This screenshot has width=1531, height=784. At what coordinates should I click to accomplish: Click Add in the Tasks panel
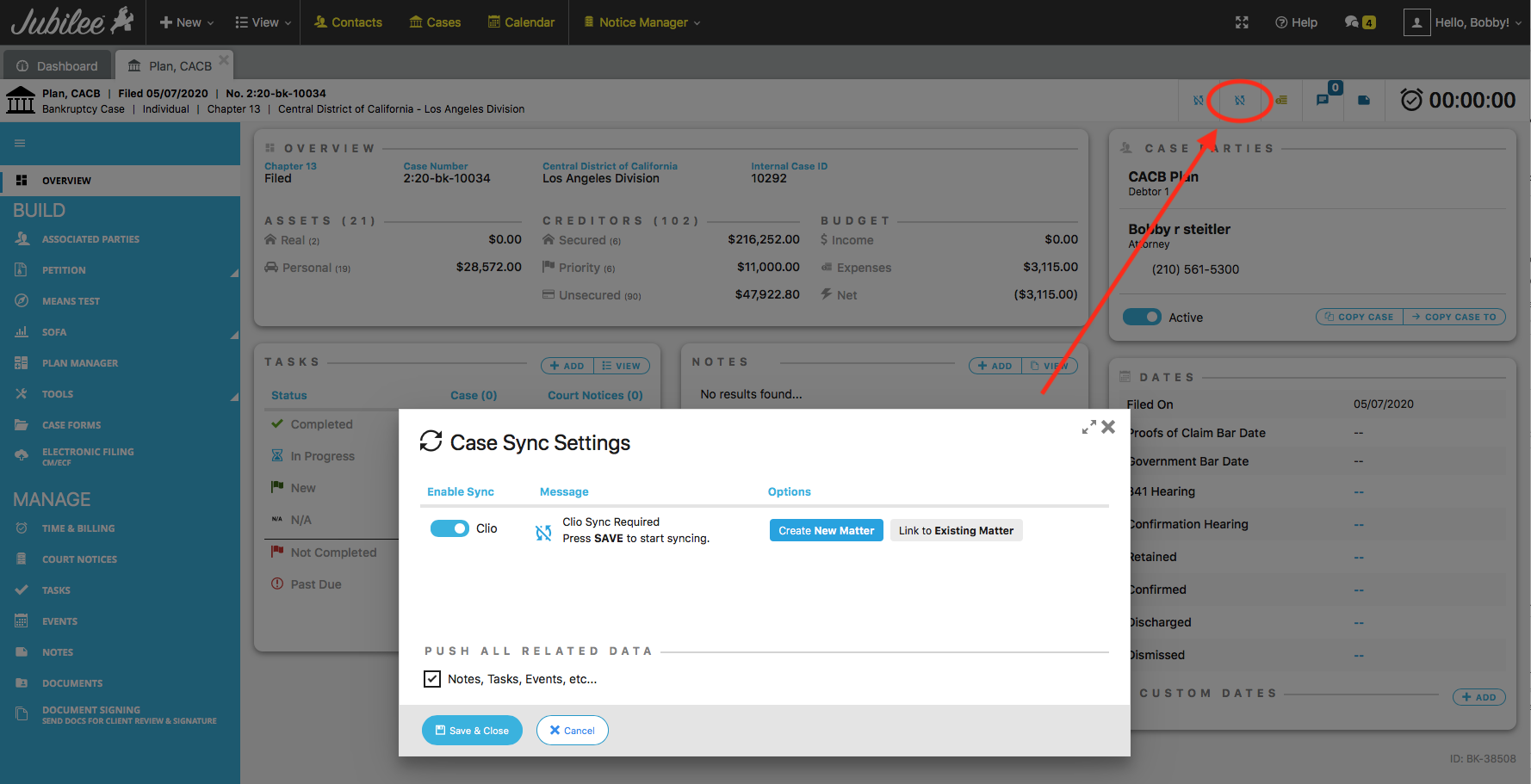(567, 366)
